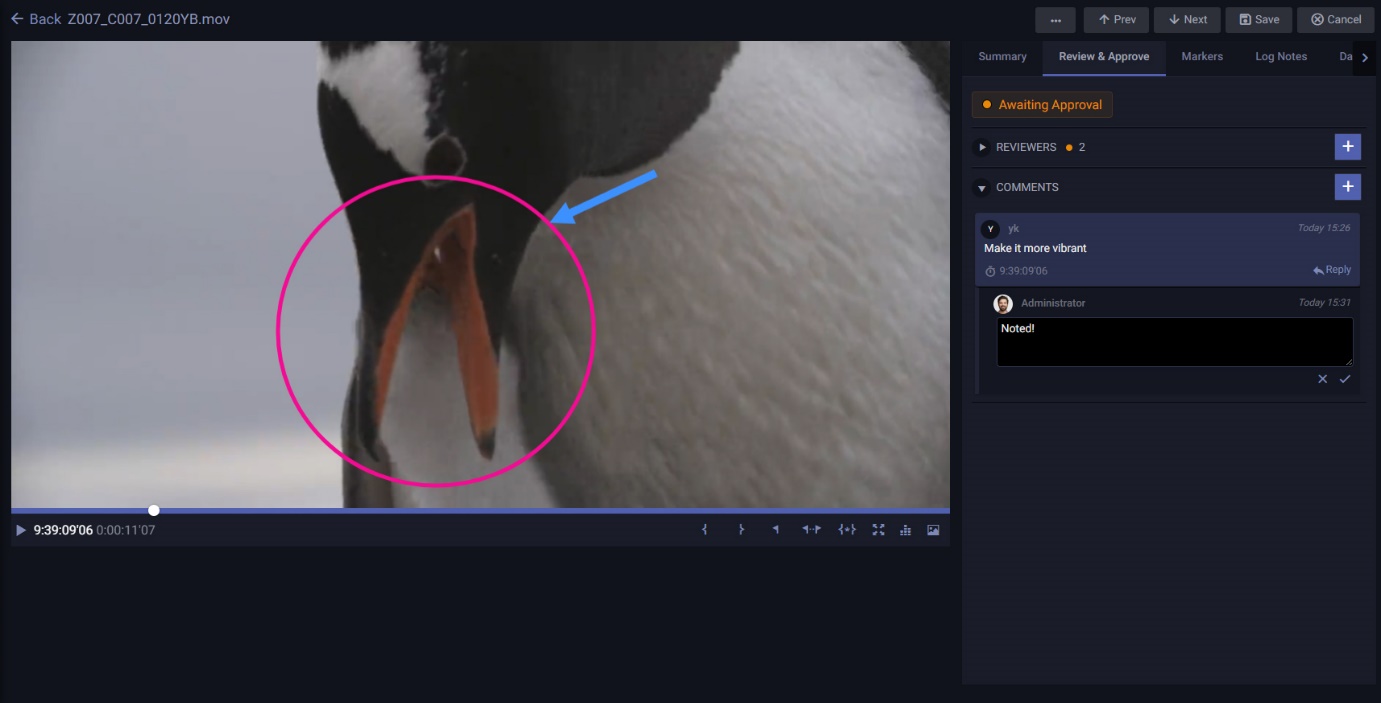Enter fullscreen video view
The image size is (1381, 703).
(x=878, y=530)
